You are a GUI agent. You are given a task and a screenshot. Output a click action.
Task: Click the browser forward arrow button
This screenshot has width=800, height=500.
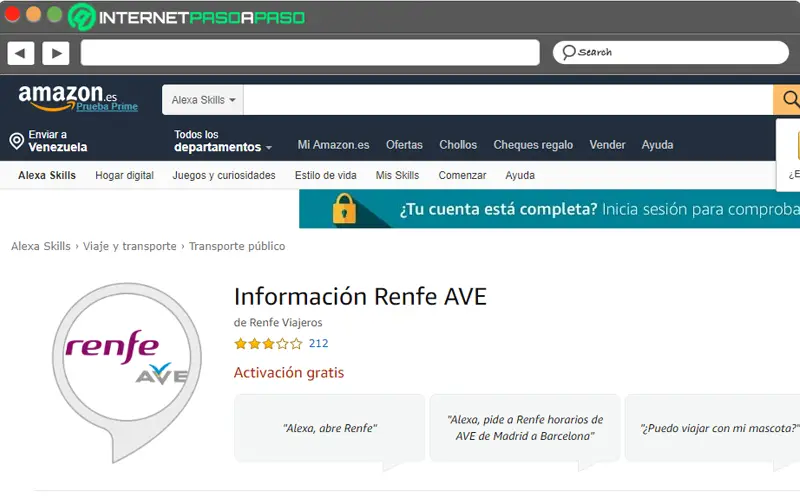(56, 53)
